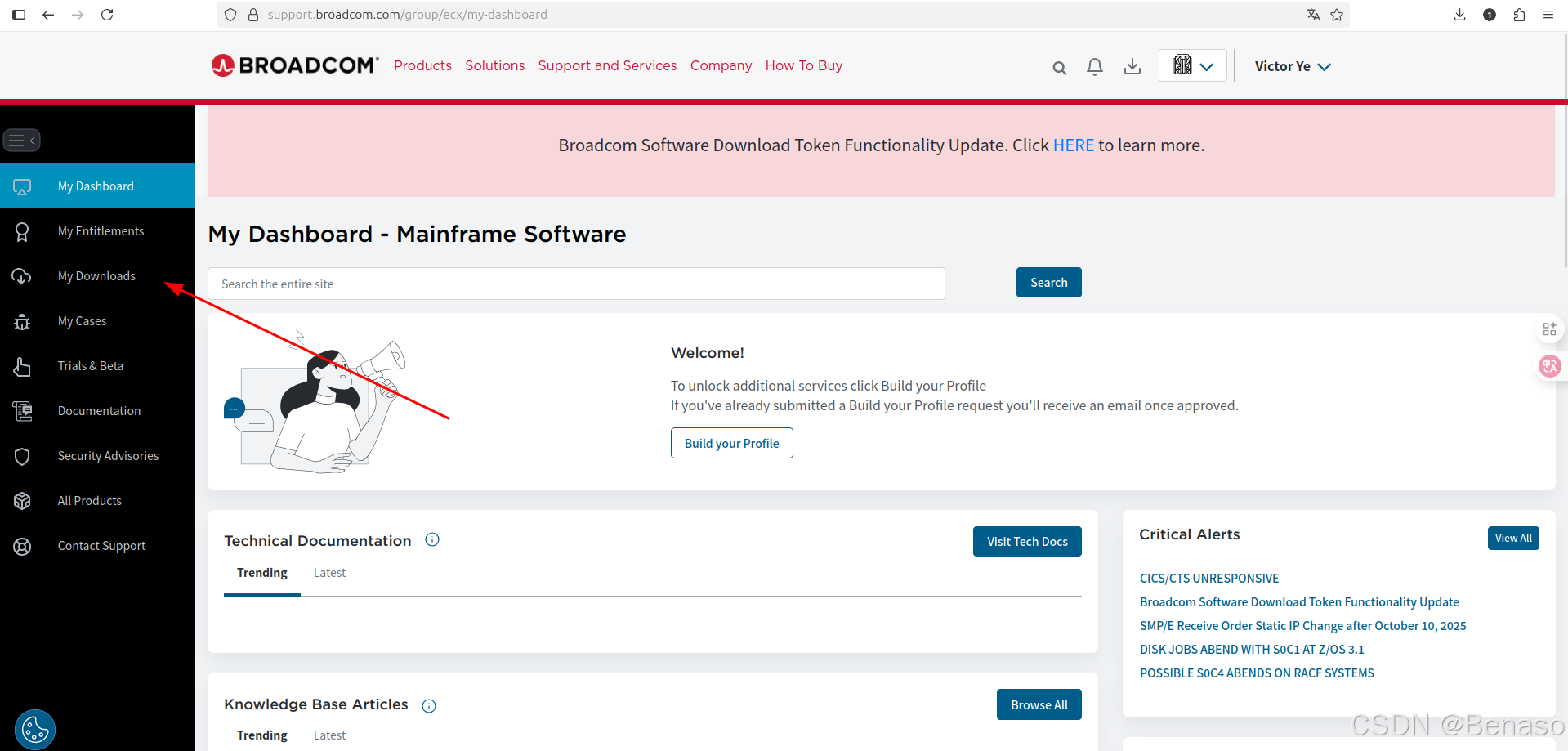This screenshot has height=751, width=1568.
Task: Click the Broadcom logo
Action: tap(295, 65)
